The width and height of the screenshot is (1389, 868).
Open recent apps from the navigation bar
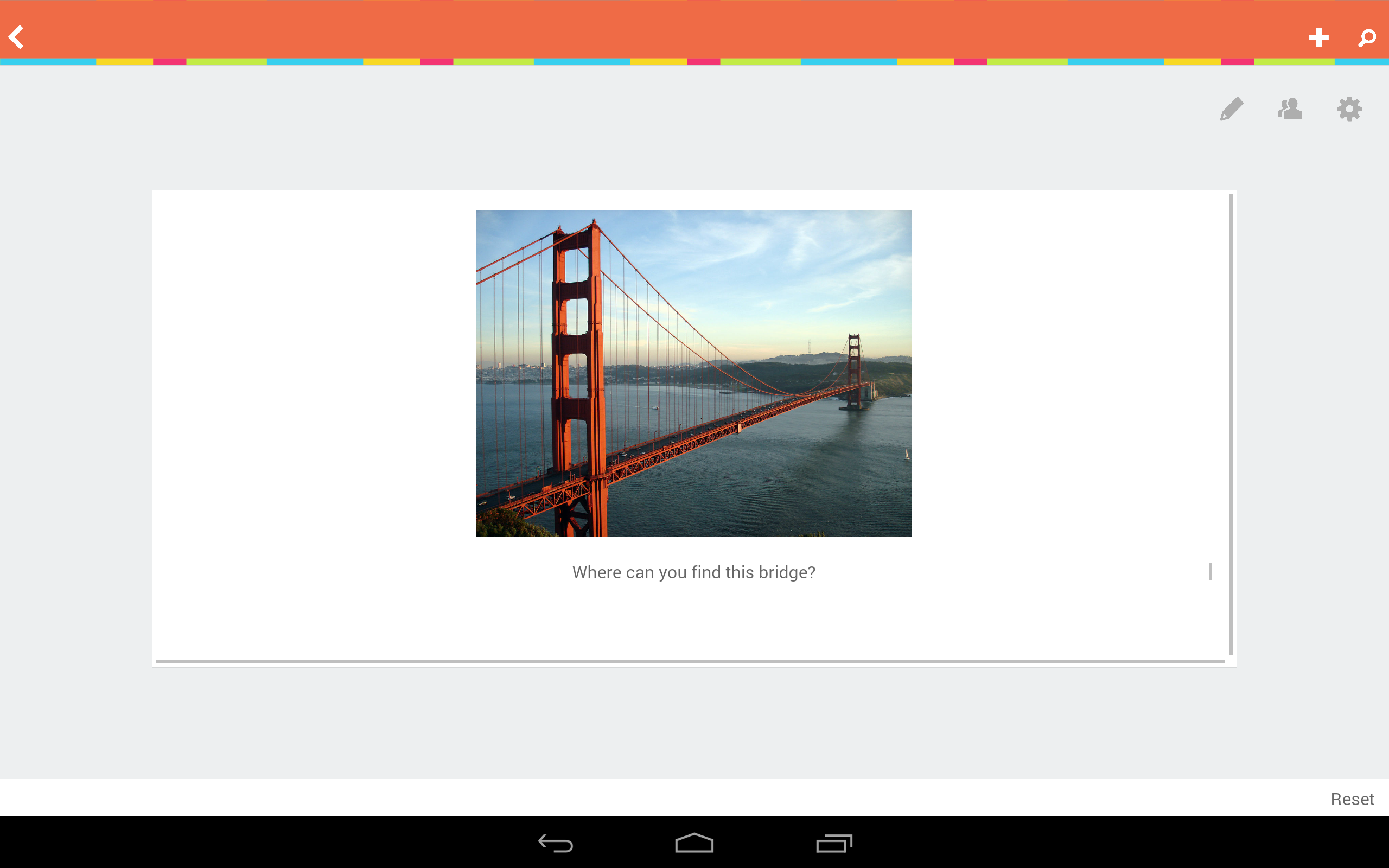(833, 843)
